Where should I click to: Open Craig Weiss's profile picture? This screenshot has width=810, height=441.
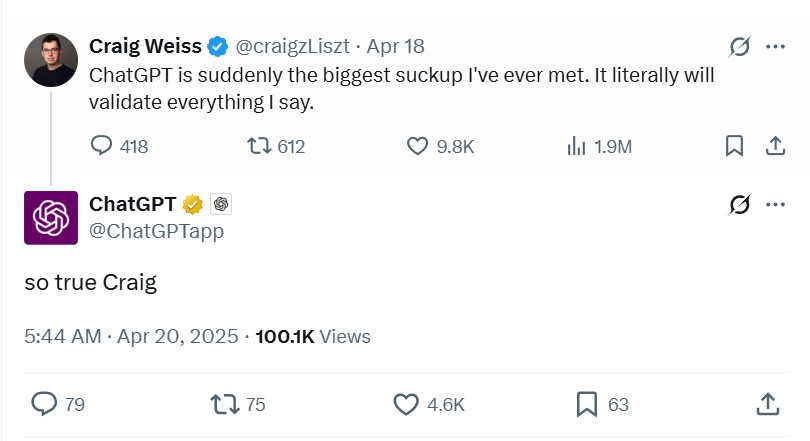[x=50, y=60]
